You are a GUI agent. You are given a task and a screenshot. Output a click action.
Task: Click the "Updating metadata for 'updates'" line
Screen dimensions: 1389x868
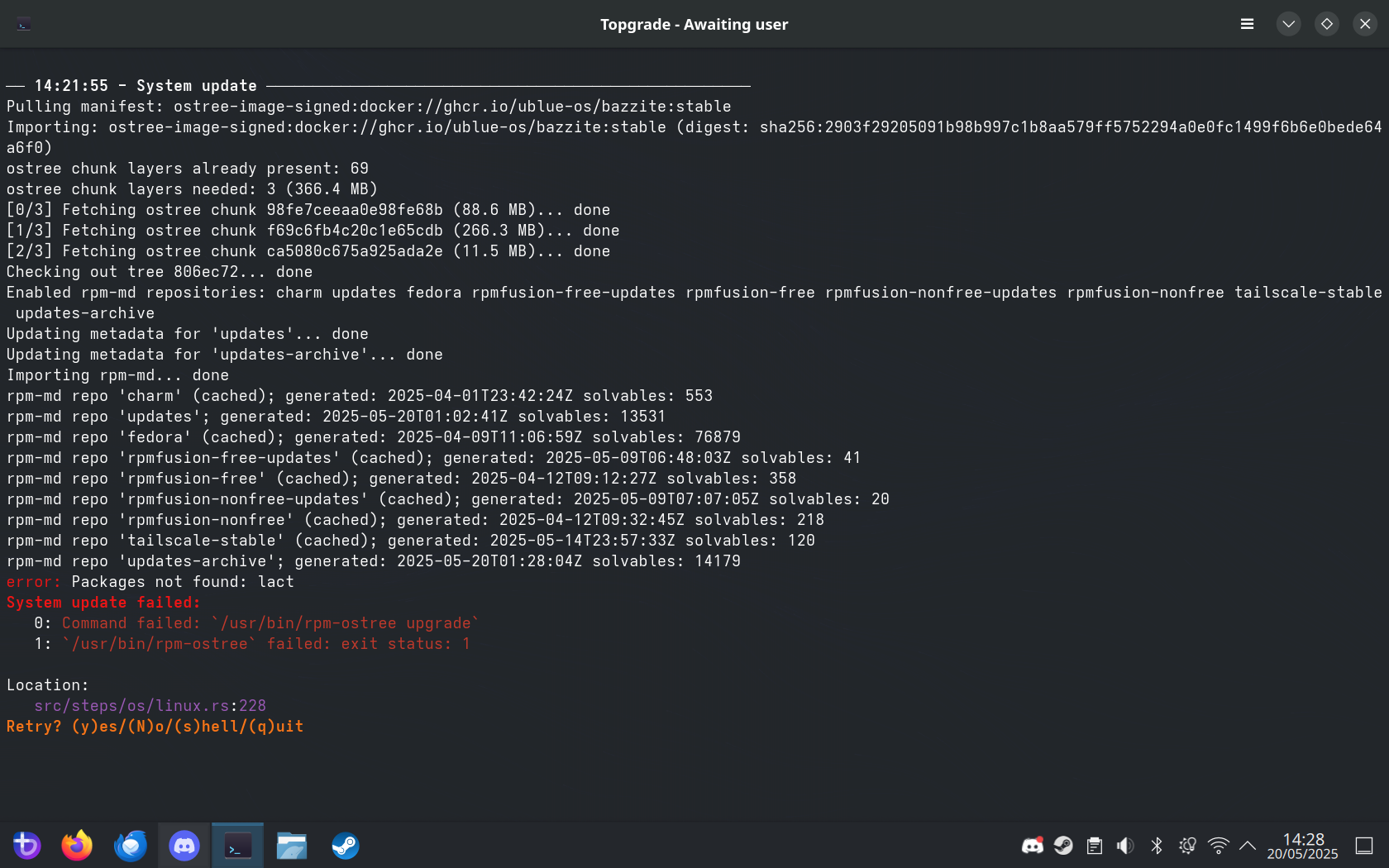[x=188, y=334]
